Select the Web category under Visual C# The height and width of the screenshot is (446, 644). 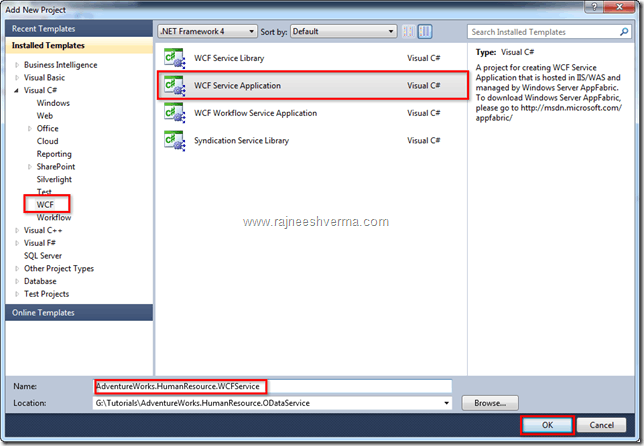coord(45,116)
